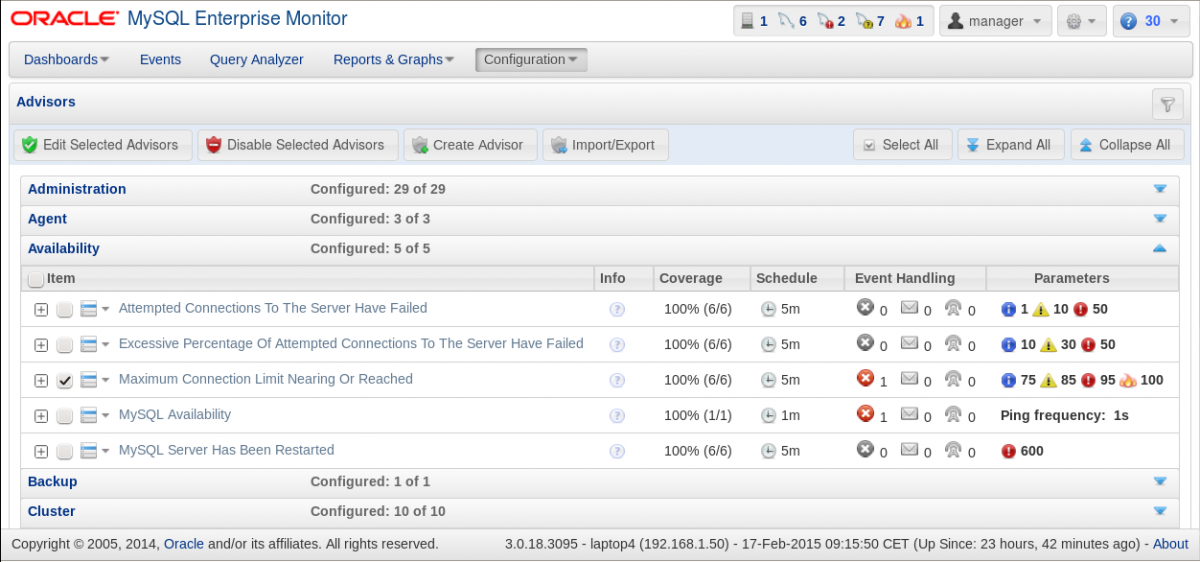Open info help for MySQL Server Has Been Restarted
Image resolution: width=1200 pixels, height=562 pixels.
coord(617,451)
